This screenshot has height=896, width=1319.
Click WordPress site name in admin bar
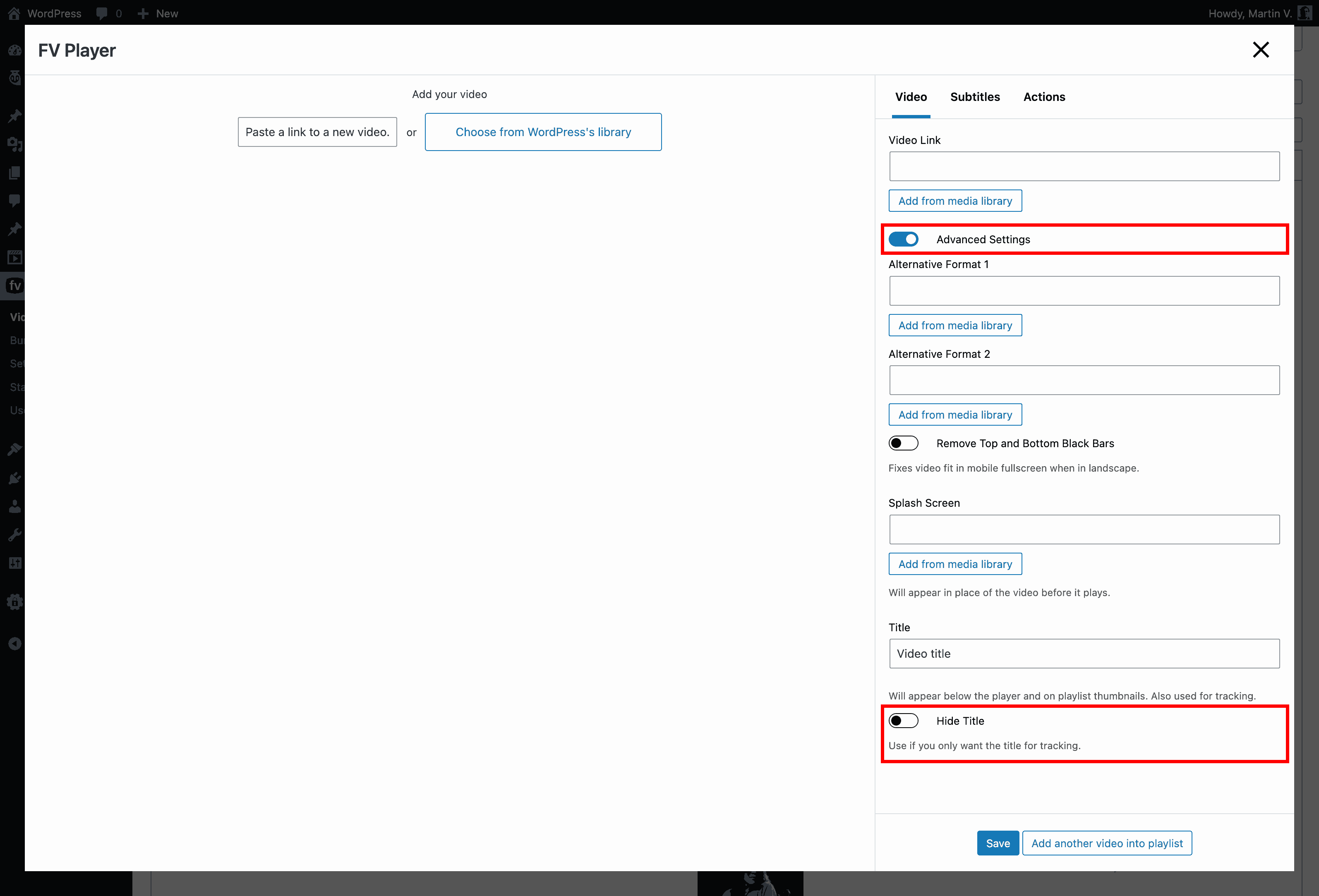click(x=54, y=13)
